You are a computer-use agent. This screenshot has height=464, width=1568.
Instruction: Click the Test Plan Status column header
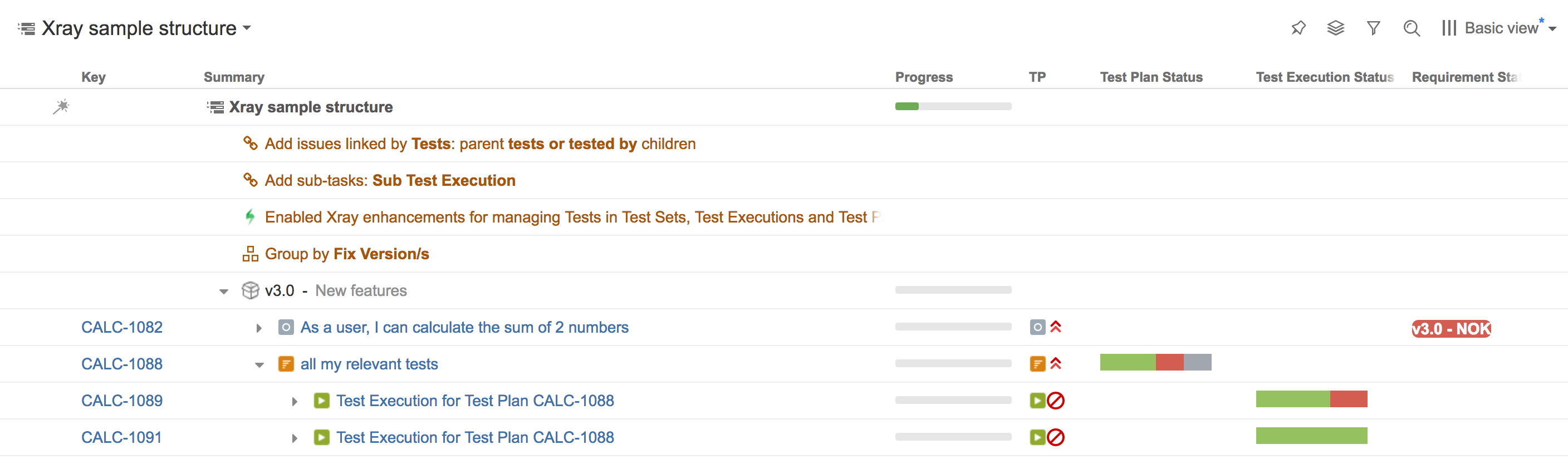1151,77
